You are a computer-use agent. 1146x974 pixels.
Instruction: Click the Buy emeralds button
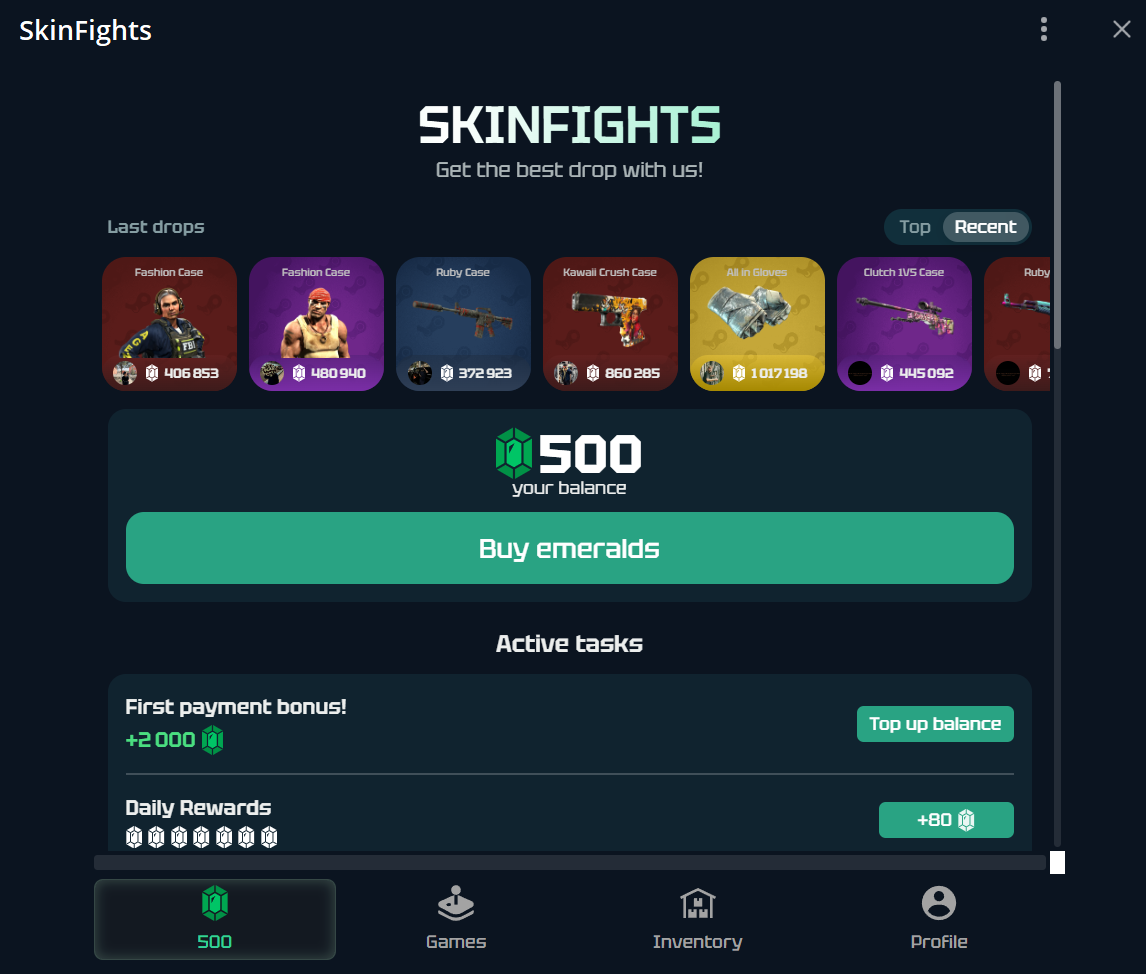[569, 548]
